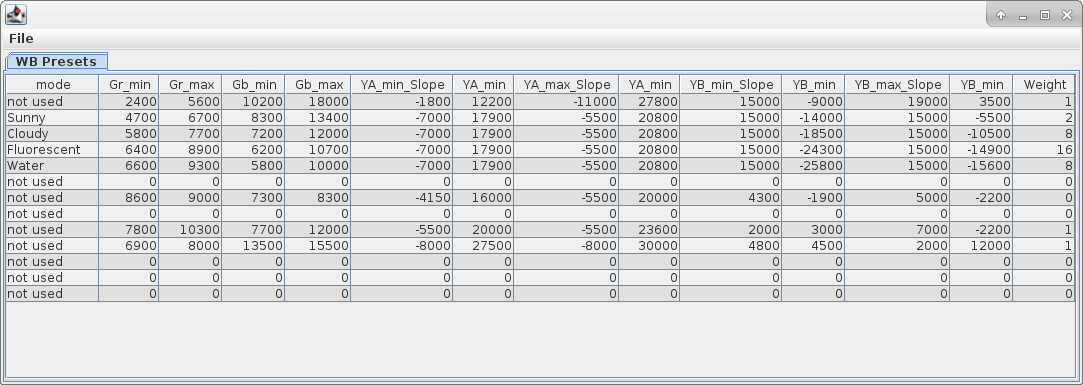The width and height of the screenshot is (1083, 385).
Task: Select Sunny's Gr_min value 4700
Action: 129,118
